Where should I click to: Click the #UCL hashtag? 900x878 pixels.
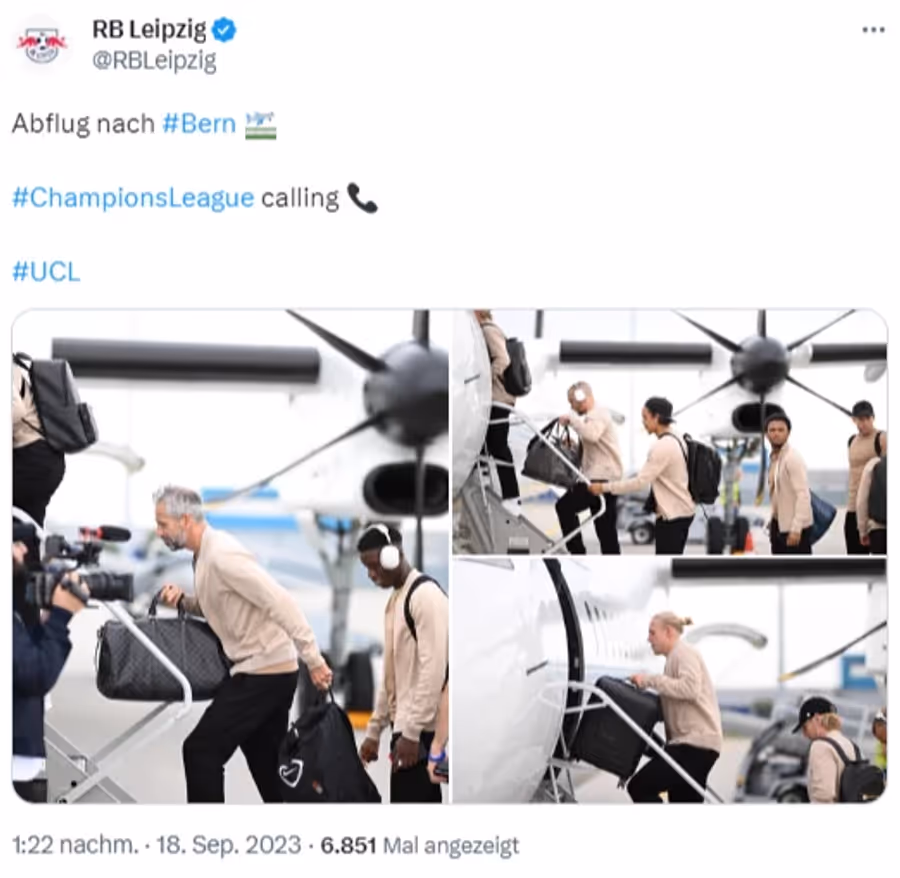tap(46, 271)
